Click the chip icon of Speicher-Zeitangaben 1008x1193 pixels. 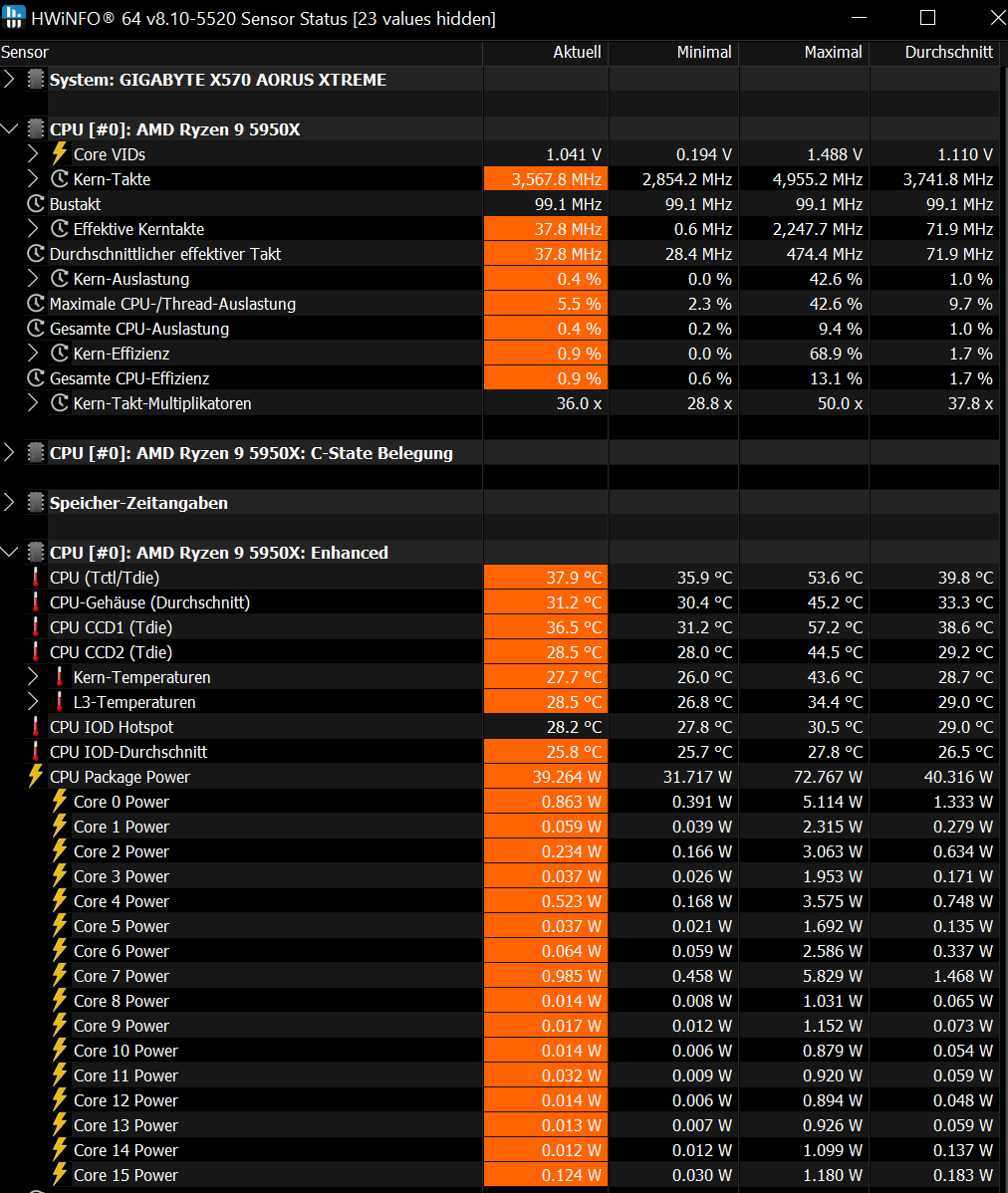pyautogui.click(x=36, y=503)
